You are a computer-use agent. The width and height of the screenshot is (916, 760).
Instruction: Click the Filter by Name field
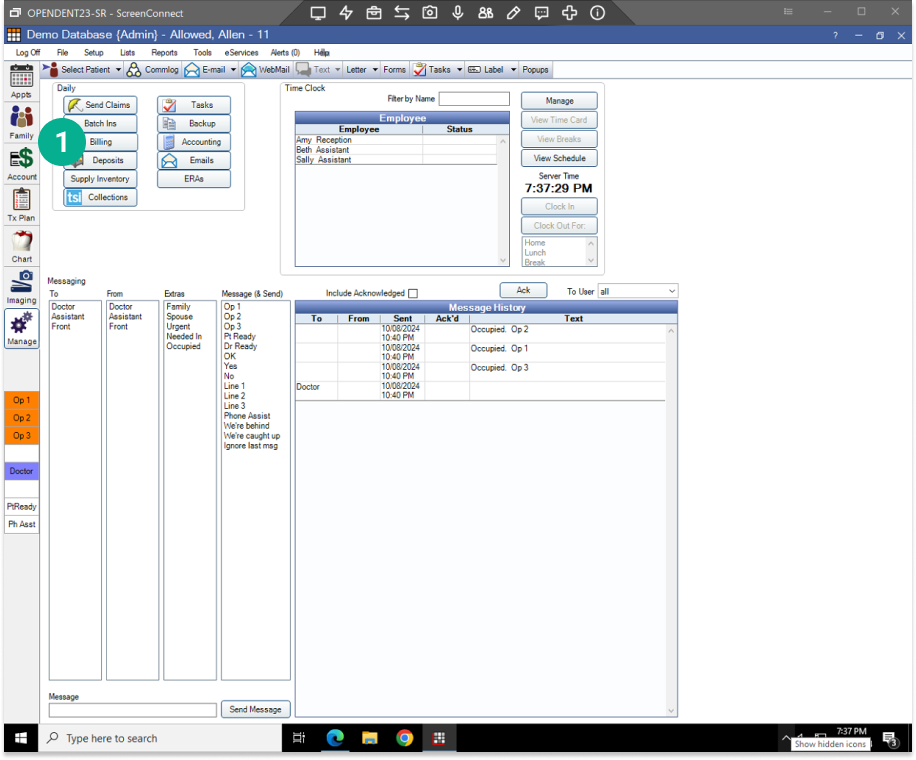click(474, 99)
